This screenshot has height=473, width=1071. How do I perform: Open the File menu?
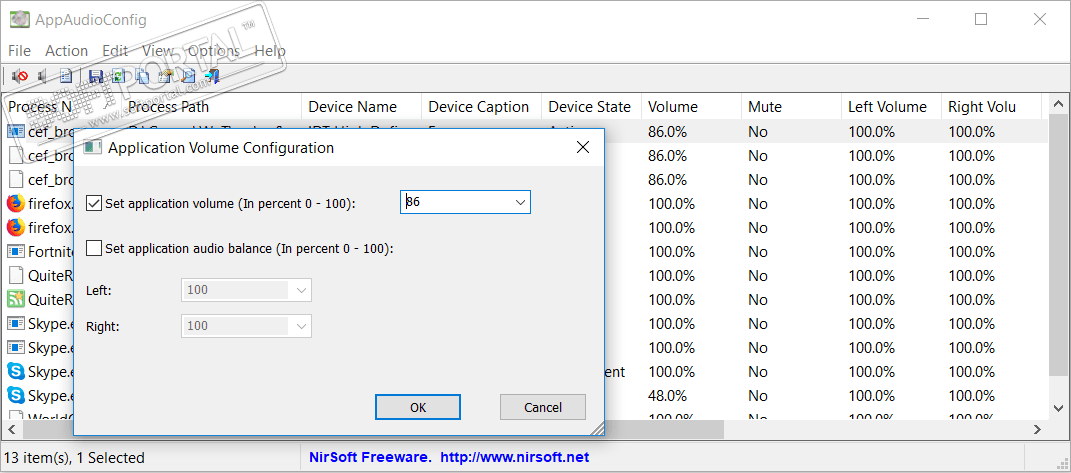point(19,50)
